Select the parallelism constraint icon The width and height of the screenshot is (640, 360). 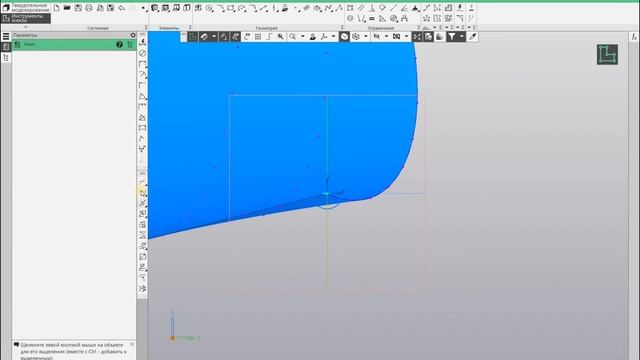tap(361, 8)
